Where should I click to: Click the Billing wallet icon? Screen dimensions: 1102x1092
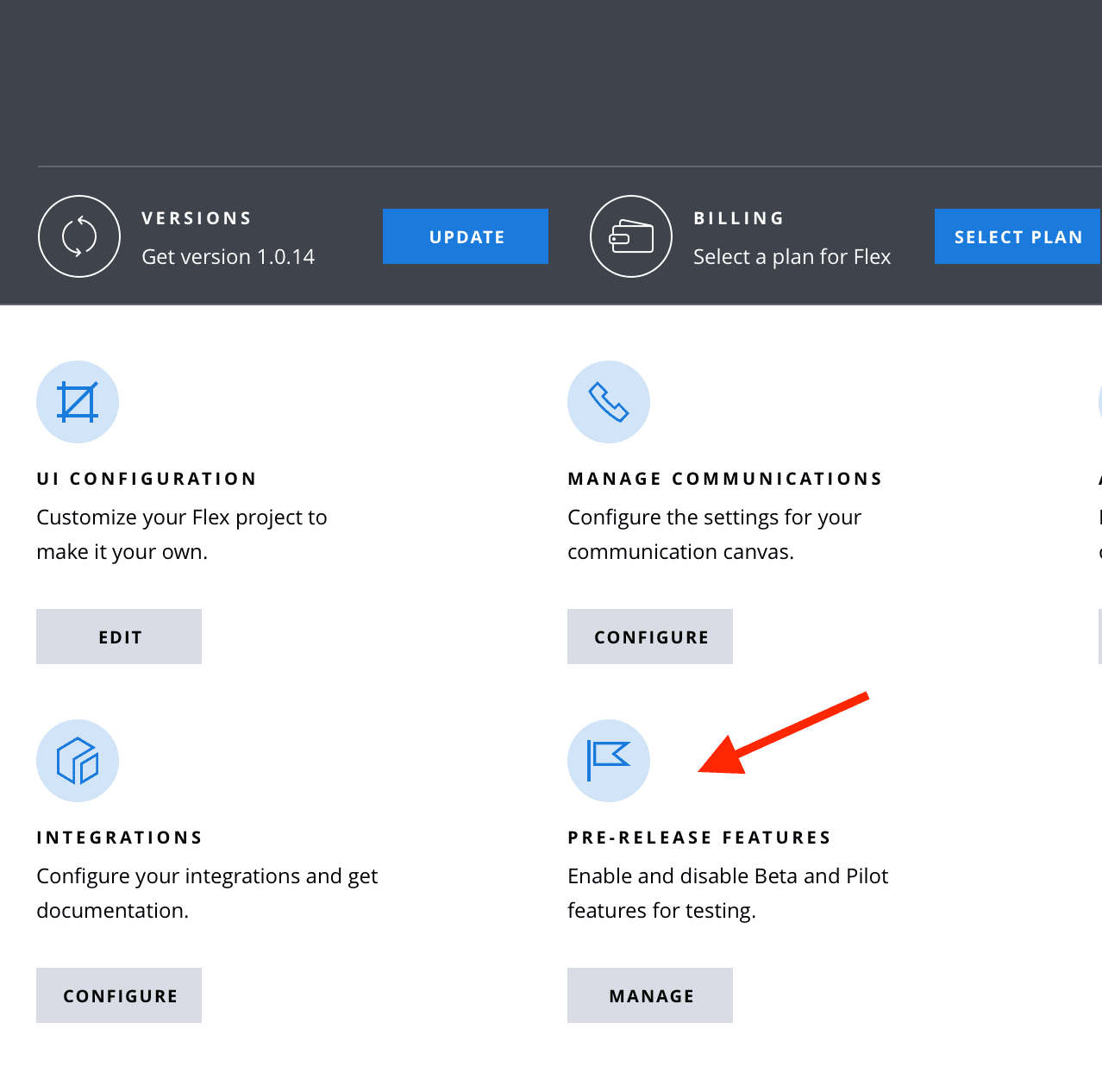click(631, 236)
